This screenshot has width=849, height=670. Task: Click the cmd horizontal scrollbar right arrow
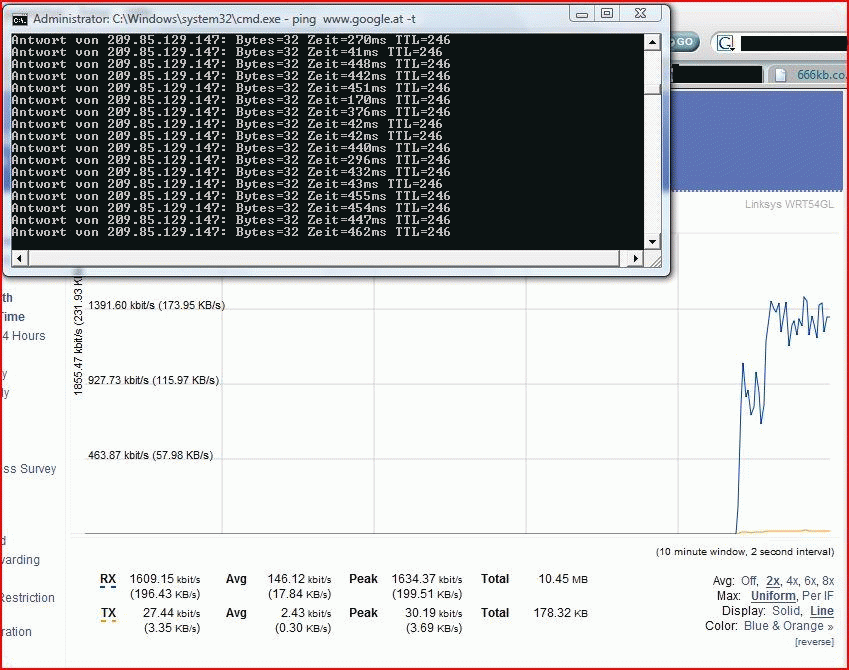coord(636,258)
